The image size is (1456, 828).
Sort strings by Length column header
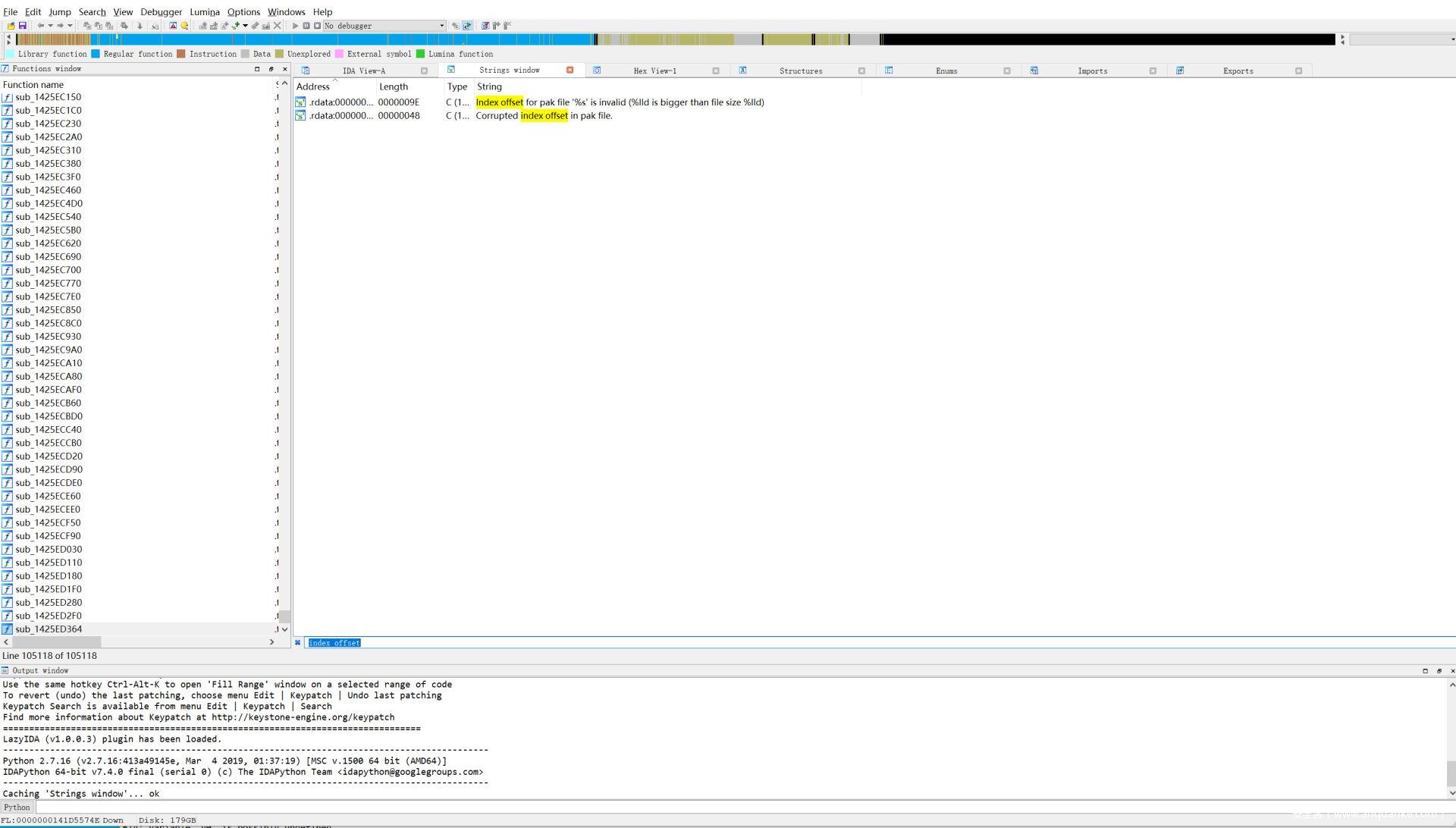[x=394, y=86]
